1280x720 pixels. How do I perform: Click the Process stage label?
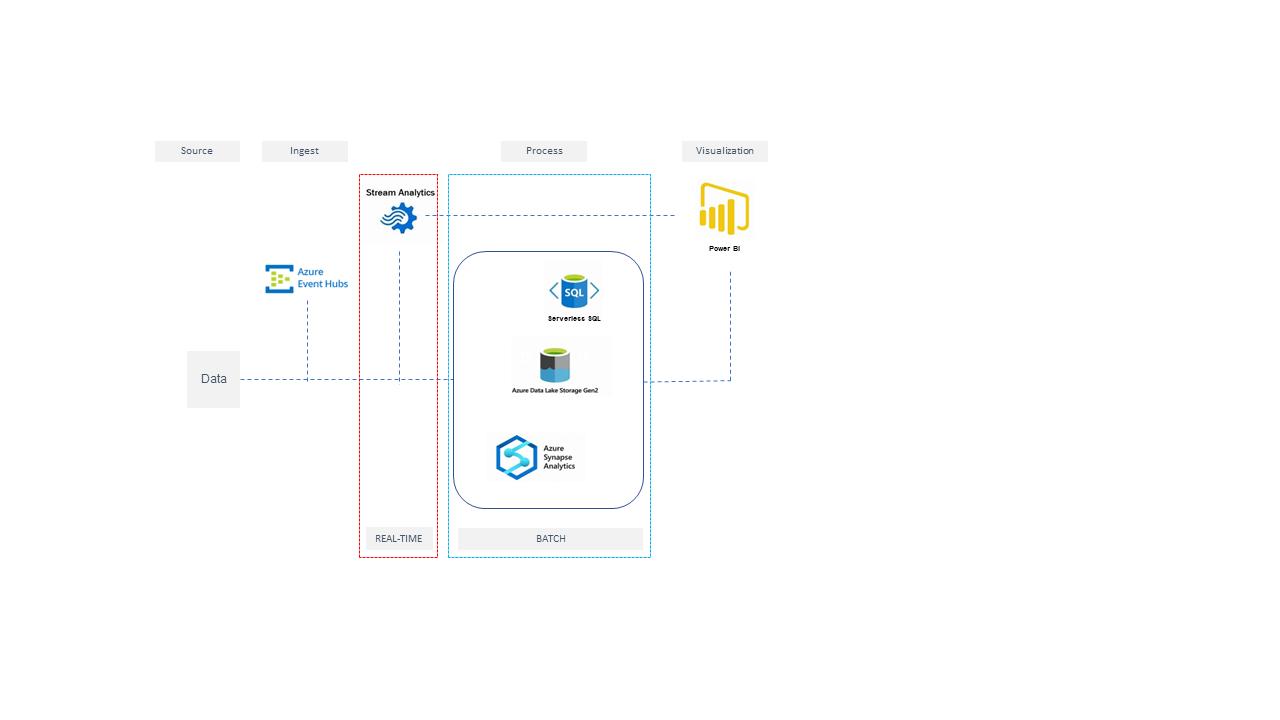(544, 151)
